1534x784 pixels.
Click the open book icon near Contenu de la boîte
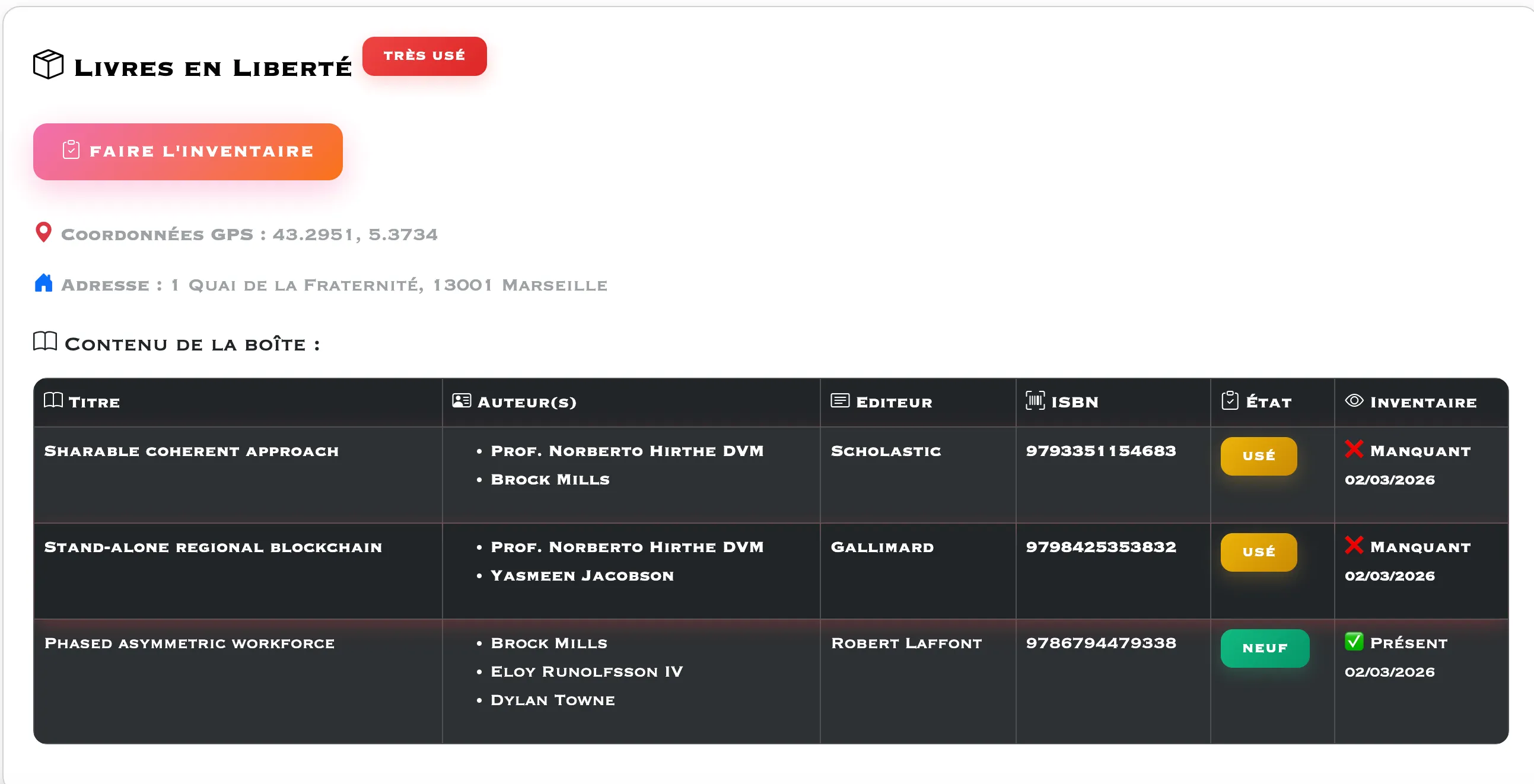pyautogui.click(x=45, y=342)
